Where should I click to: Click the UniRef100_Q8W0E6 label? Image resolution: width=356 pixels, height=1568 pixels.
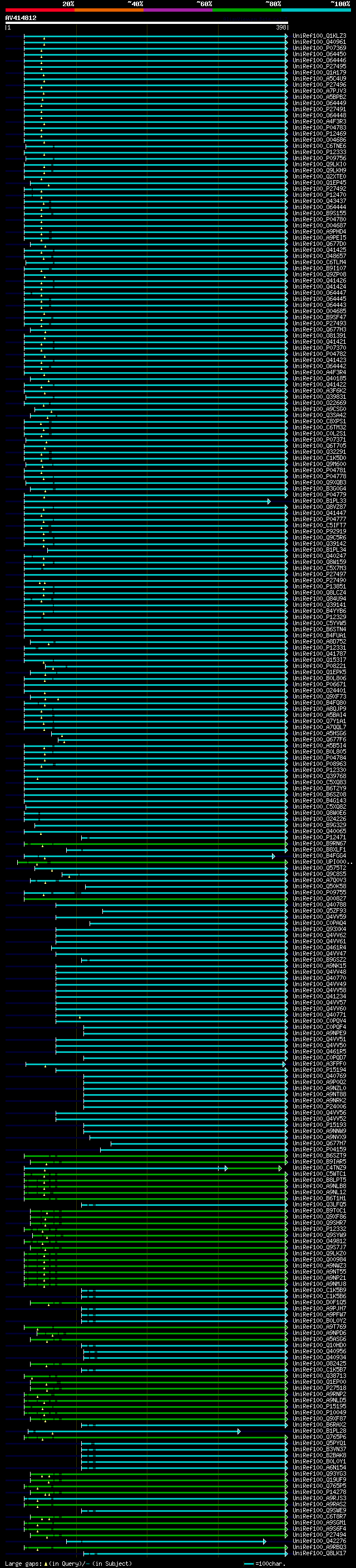(319, 813)
